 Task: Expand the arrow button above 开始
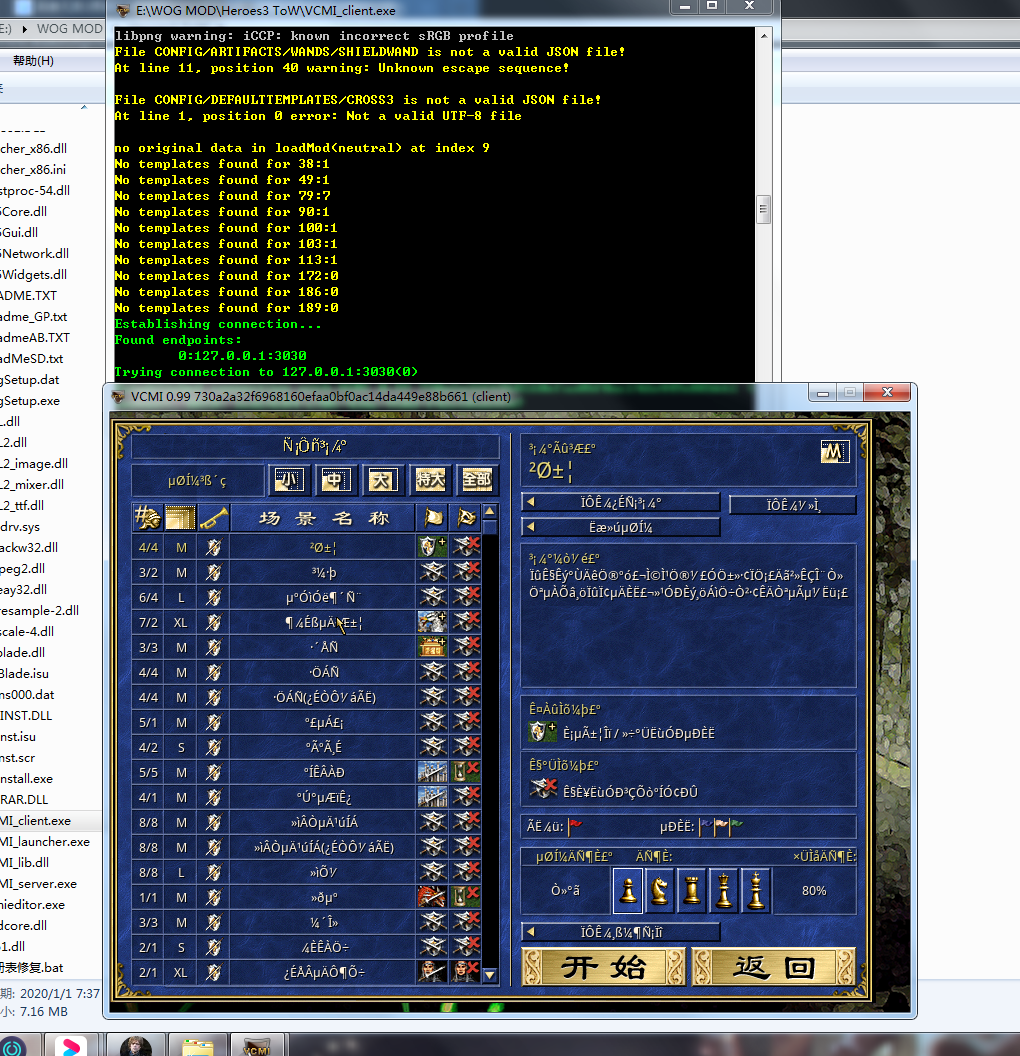coord(621,932)
